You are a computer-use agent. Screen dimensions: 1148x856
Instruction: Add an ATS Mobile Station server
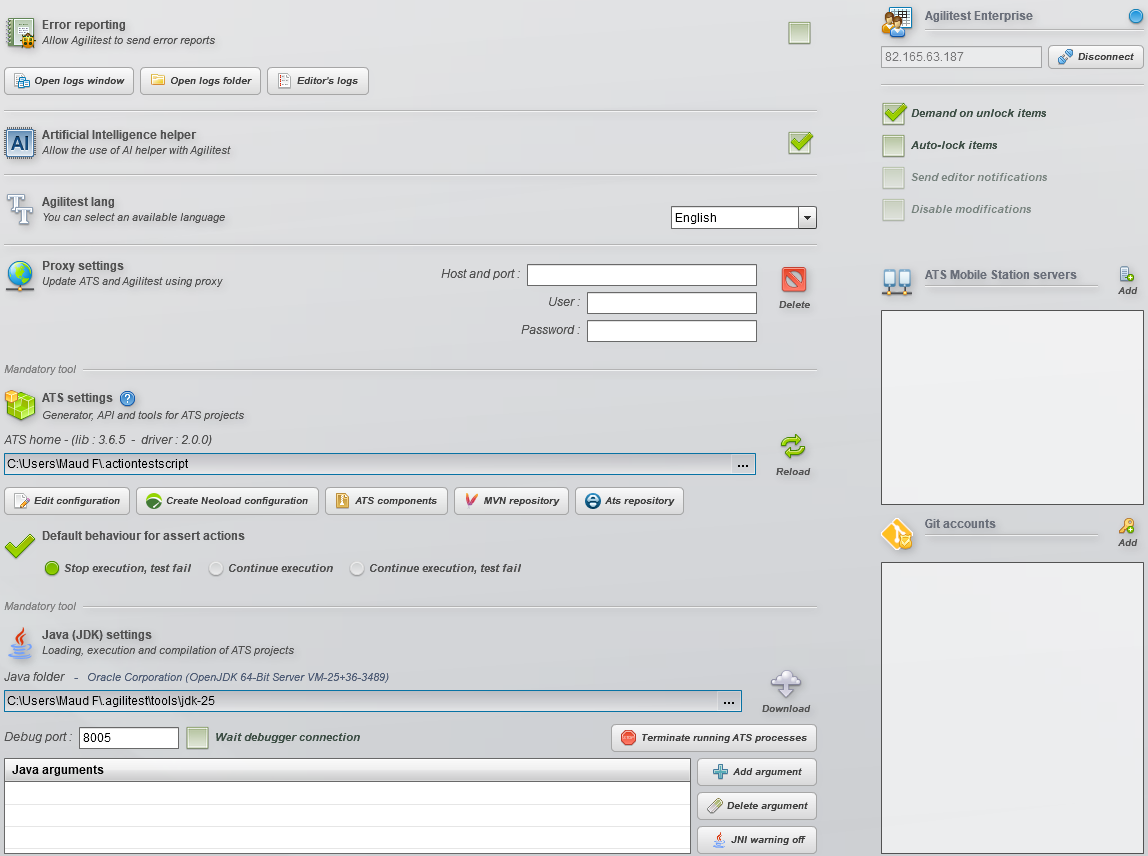[x=1127, y=281]
